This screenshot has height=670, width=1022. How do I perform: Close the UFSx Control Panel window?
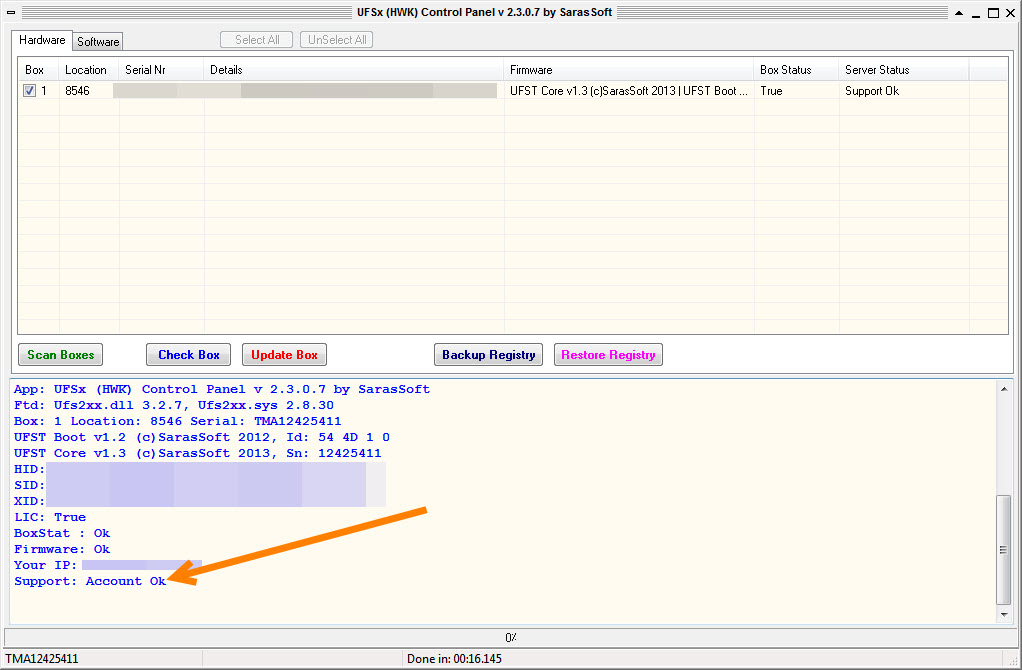point(1010,13)
